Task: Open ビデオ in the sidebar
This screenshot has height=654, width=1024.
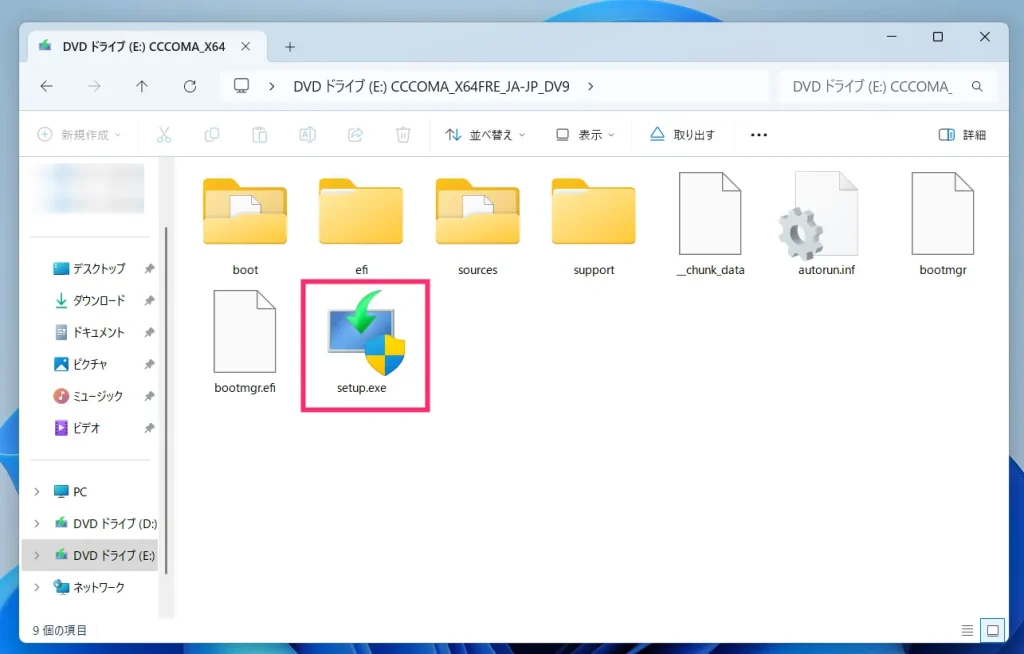Action: point(86,428)
